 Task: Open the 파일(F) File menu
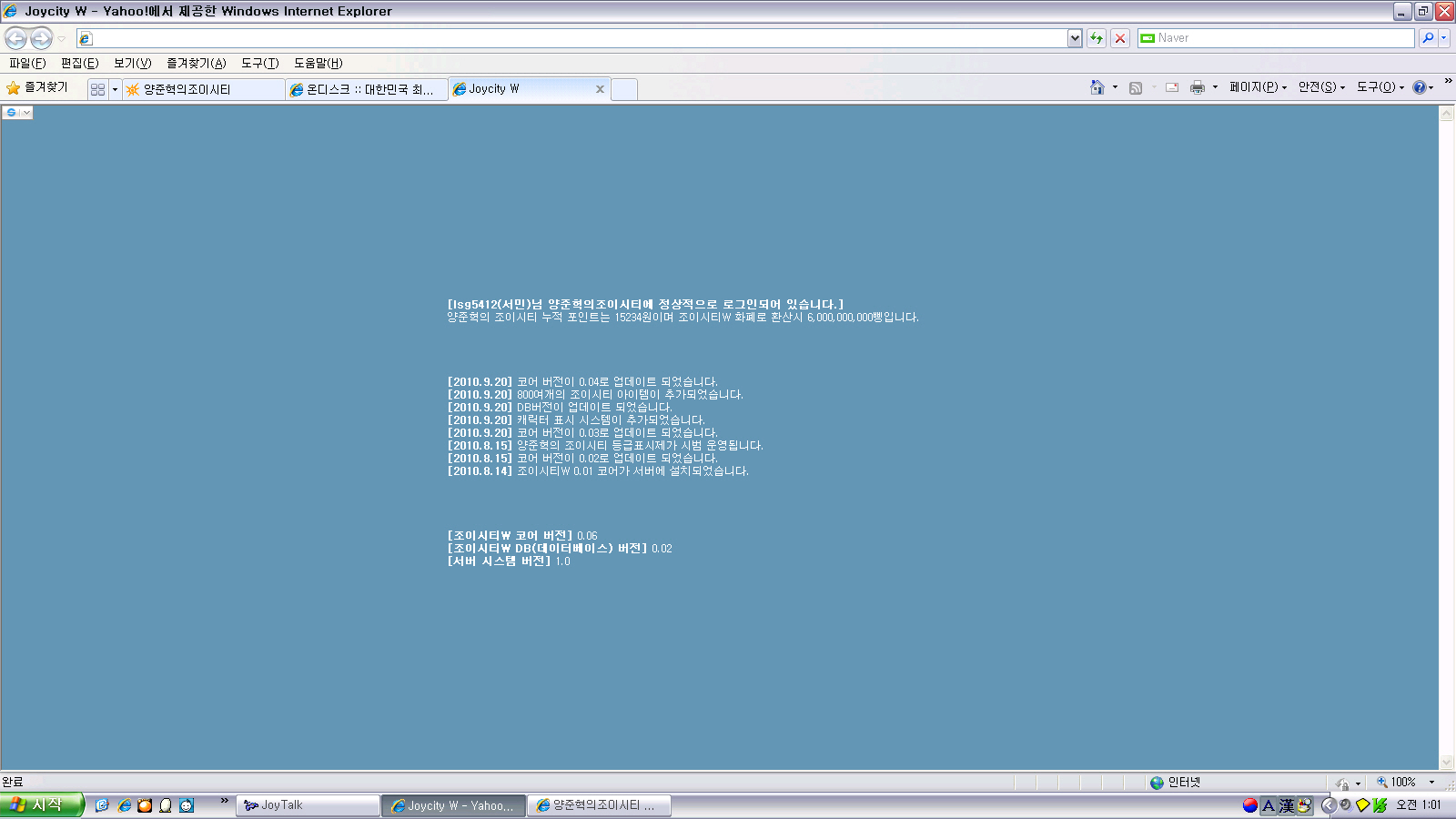coord(27,63)
